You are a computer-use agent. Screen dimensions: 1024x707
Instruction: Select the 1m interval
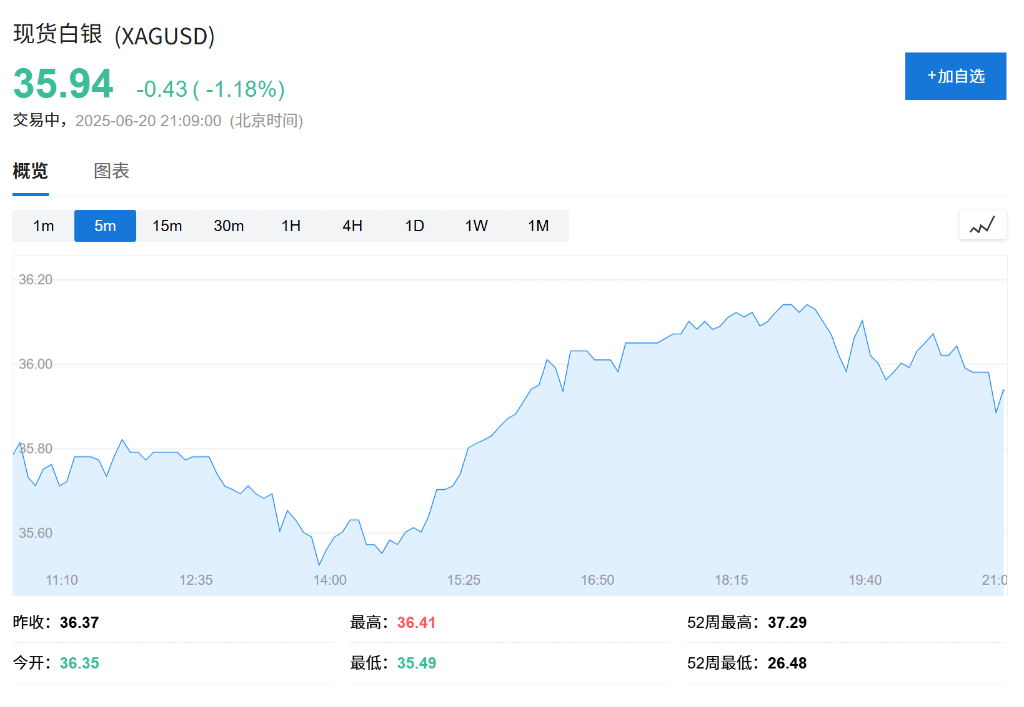point(43,226)
